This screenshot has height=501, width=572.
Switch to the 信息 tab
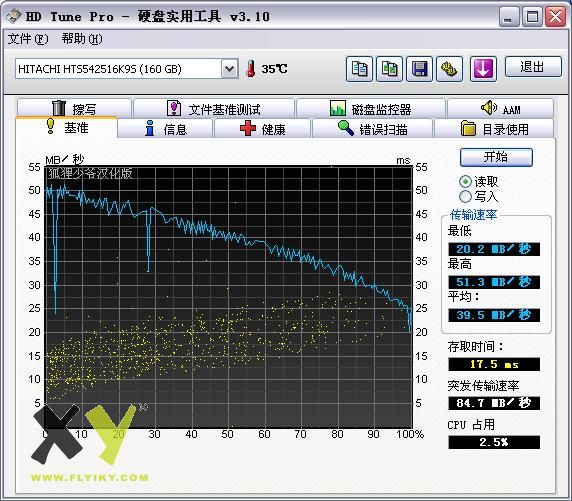[165, 129]
